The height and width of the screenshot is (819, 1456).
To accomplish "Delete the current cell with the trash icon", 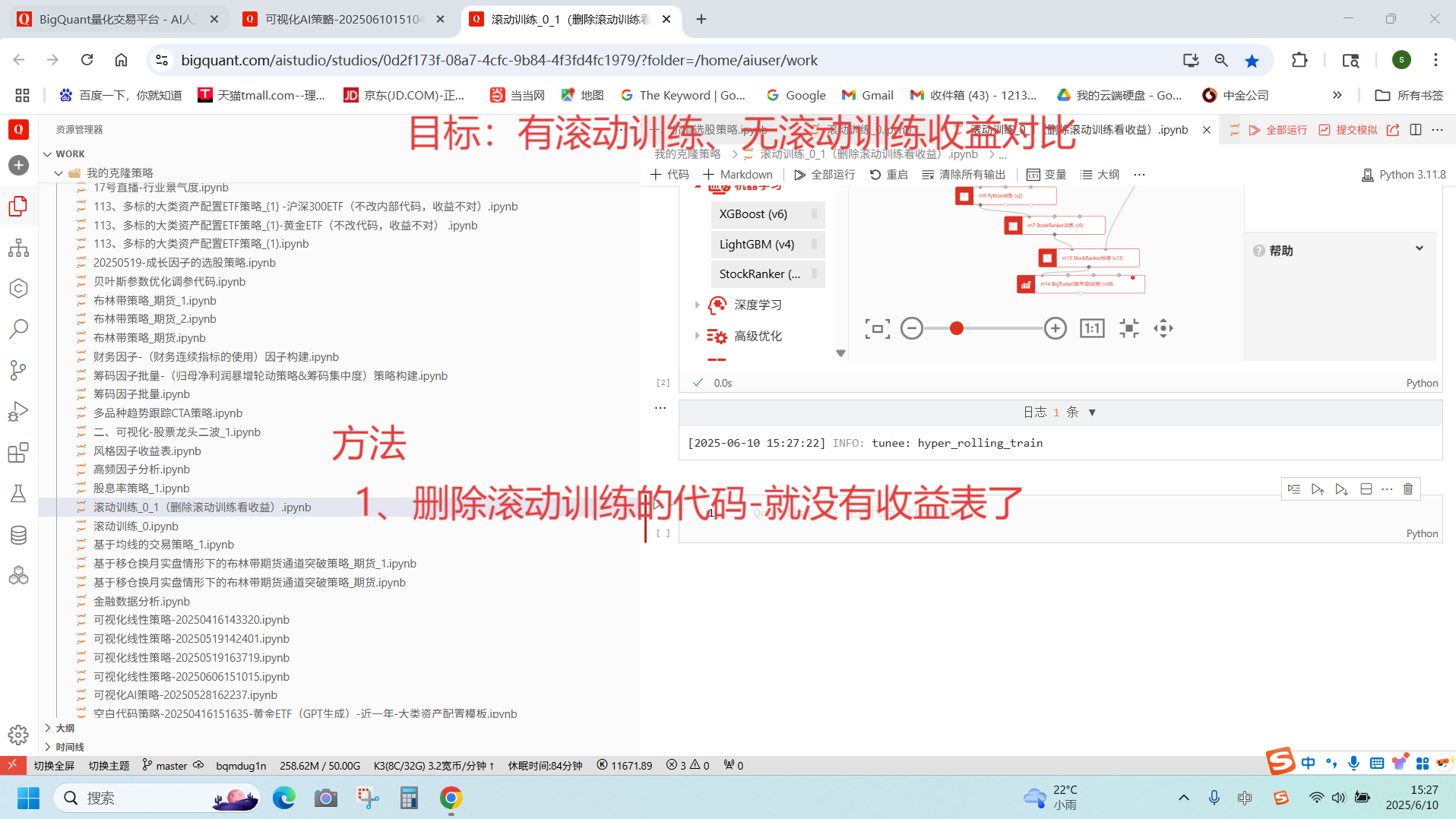I will [1408, 489].
